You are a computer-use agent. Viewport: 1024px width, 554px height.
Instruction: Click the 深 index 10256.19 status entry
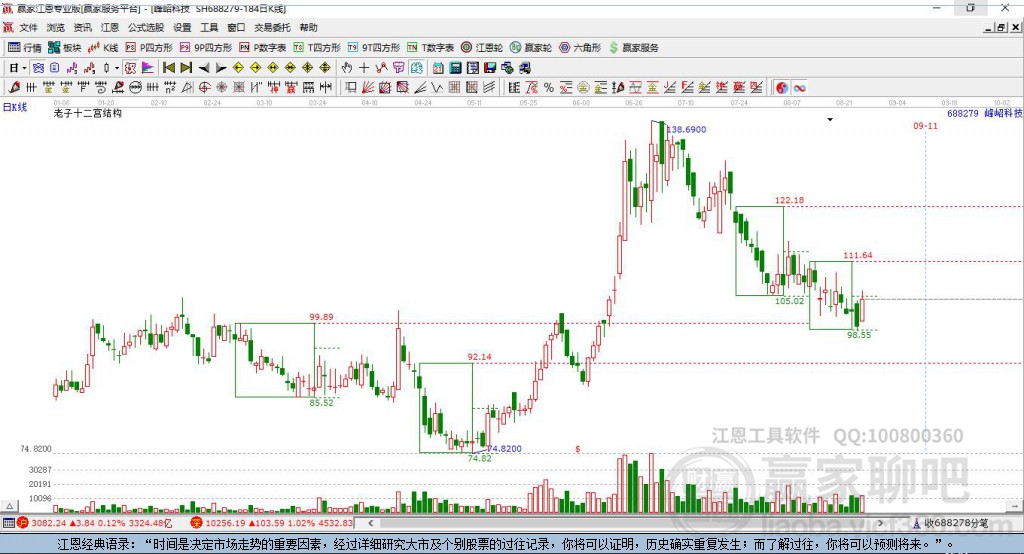point(272,523)
